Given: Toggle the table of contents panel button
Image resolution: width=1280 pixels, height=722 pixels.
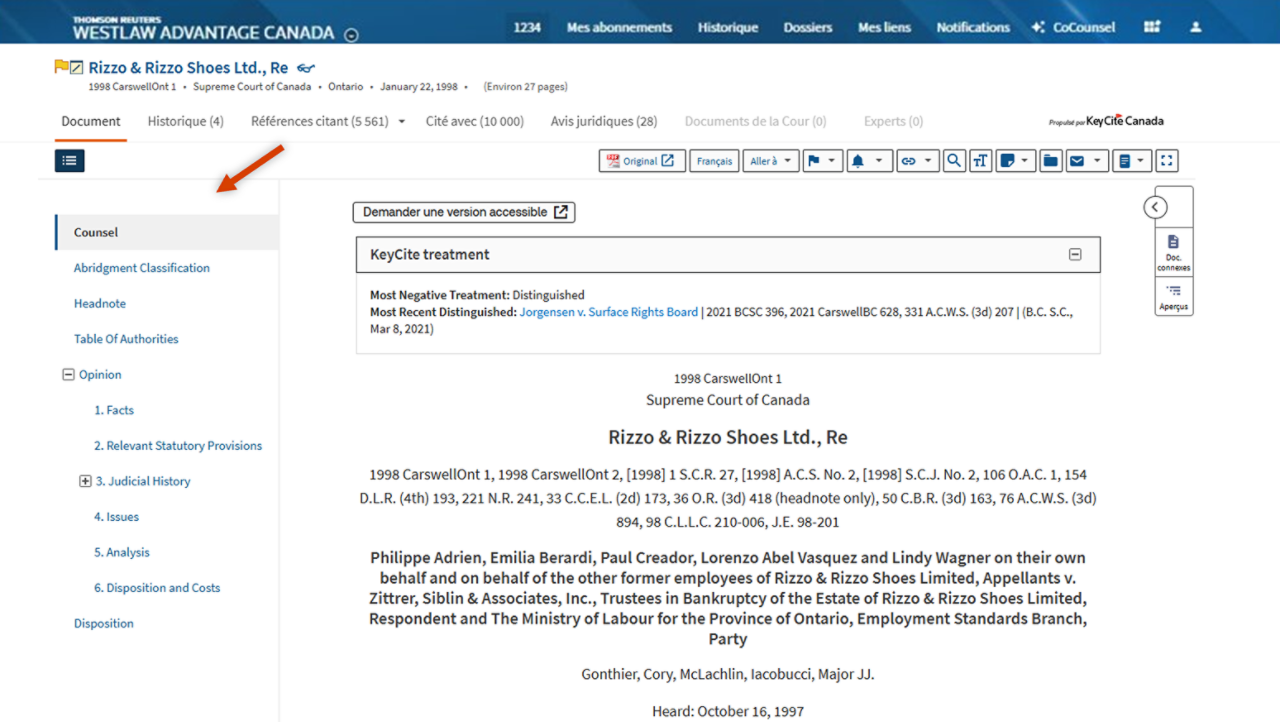Looking at the screenshot, I should pyautogui.click(x=70, y=160).
